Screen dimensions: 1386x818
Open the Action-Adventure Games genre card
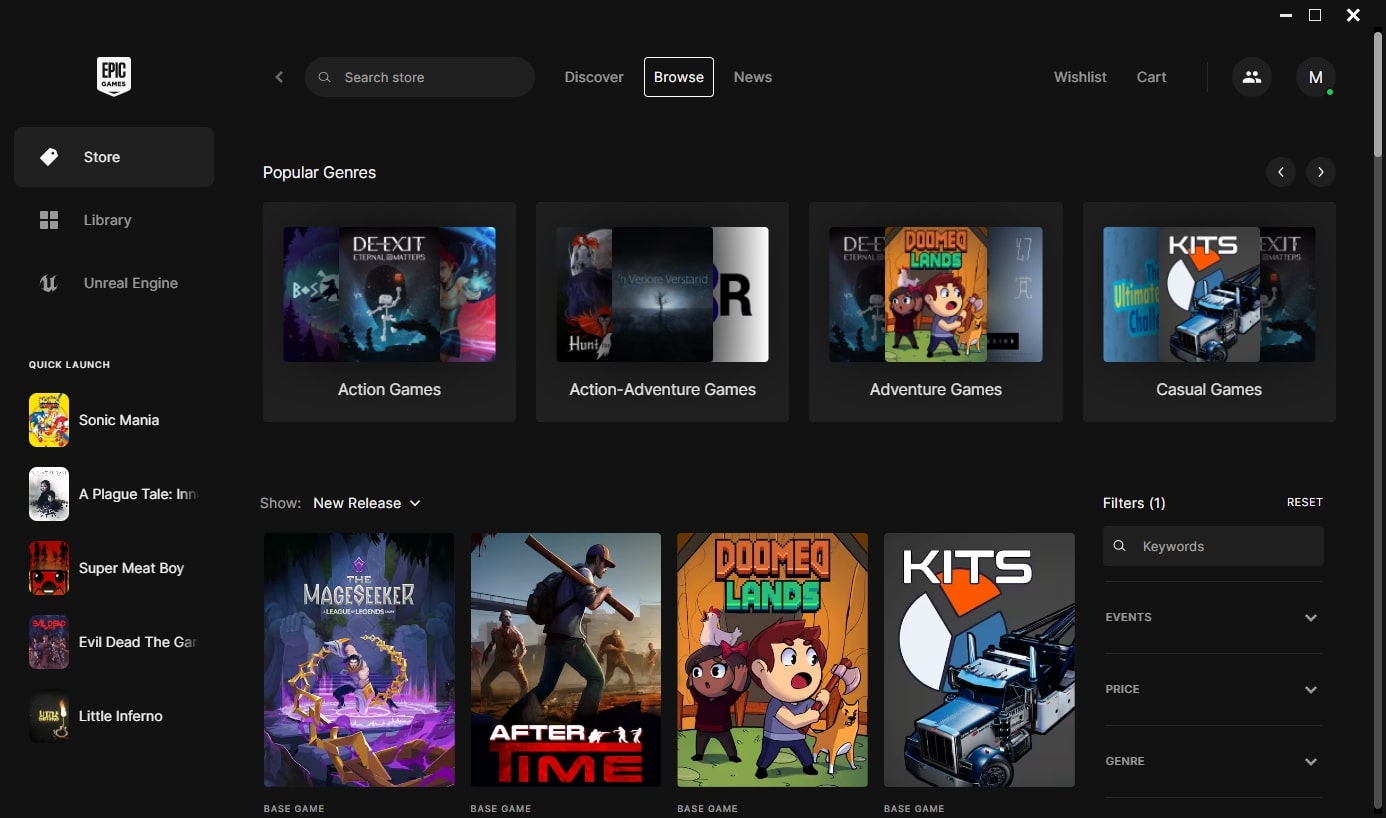point(662,312)
